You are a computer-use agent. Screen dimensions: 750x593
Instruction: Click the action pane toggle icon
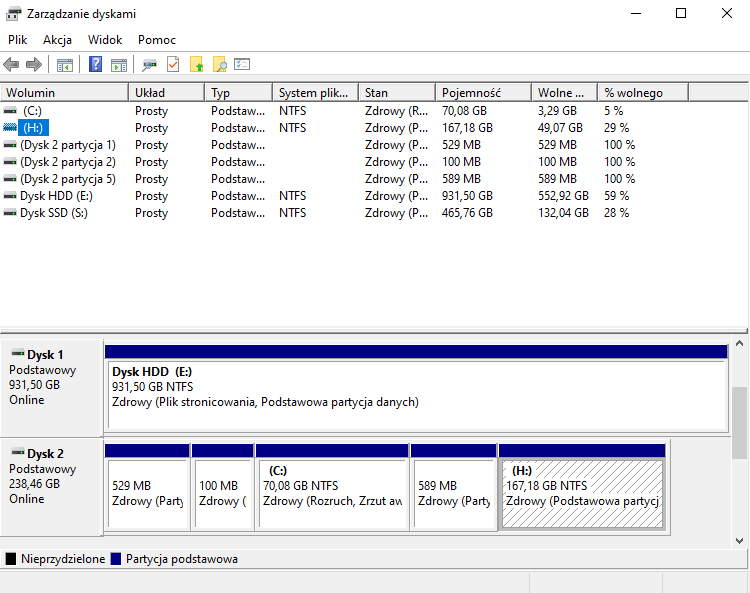pyautogui.click(x=119, y=65)
